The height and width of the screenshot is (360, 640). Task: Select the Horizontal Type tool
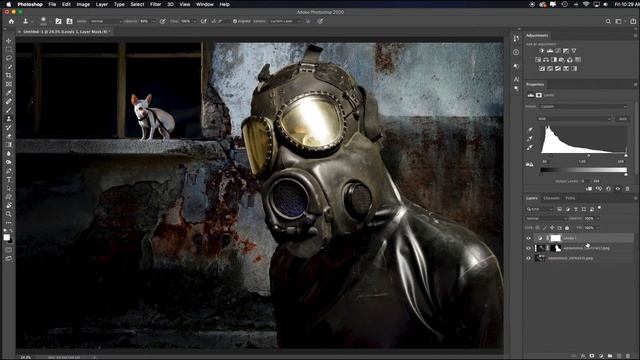pyautogui.click(x=9, y=180)
